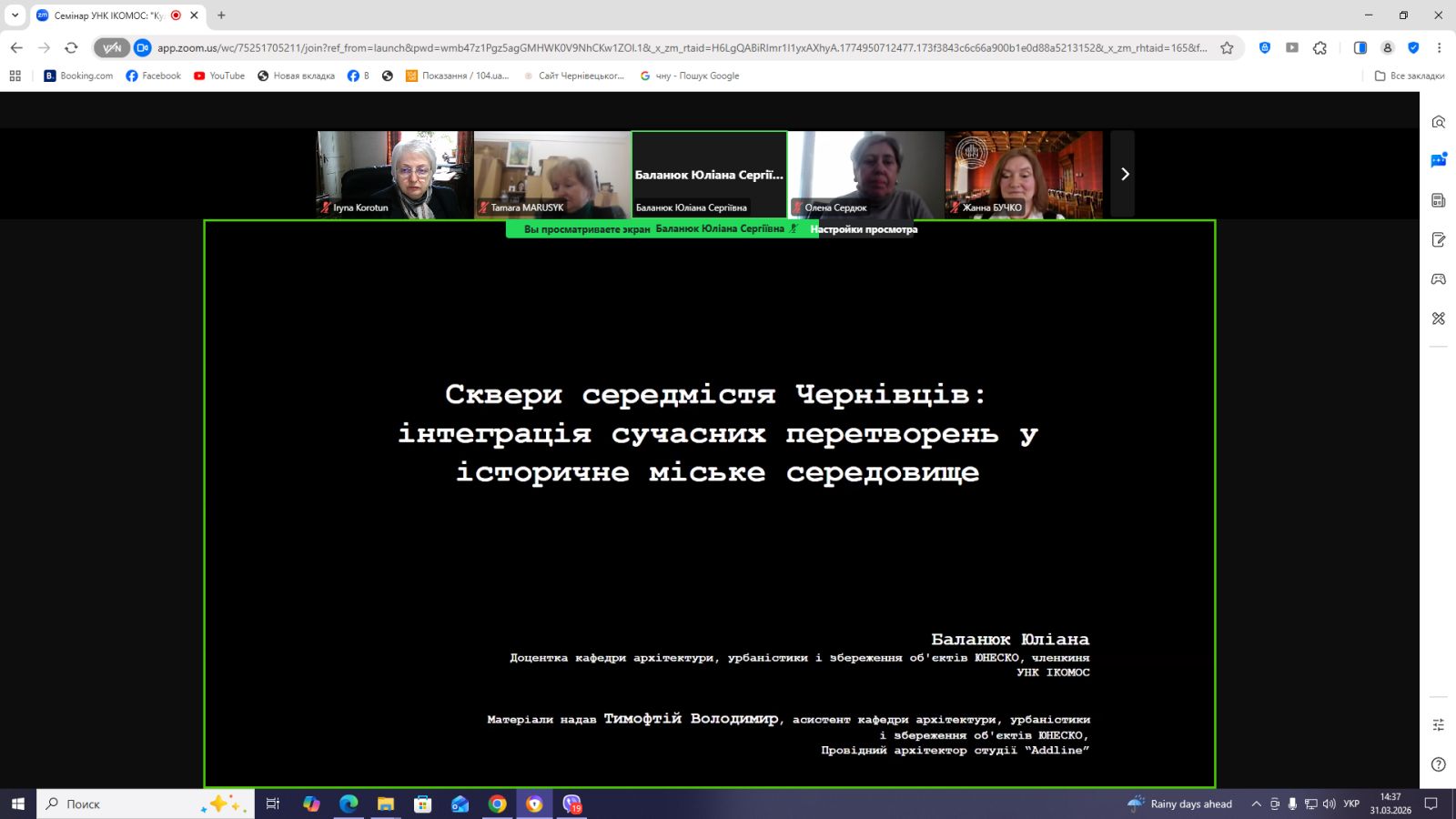Viewport: 1456px width, 819px height.
Task: Open the clock and date flyout
Action: (1390, 804)
